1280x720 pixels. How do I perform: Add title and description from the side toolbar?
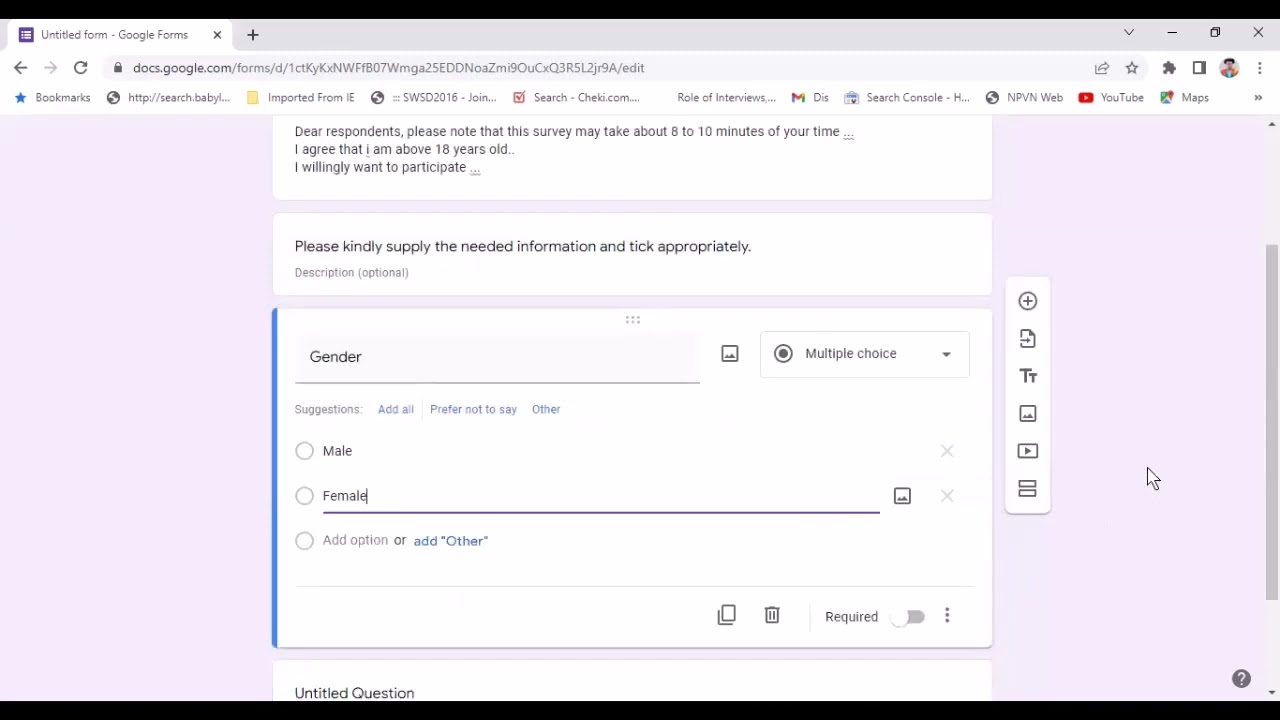pos(1028,376)
